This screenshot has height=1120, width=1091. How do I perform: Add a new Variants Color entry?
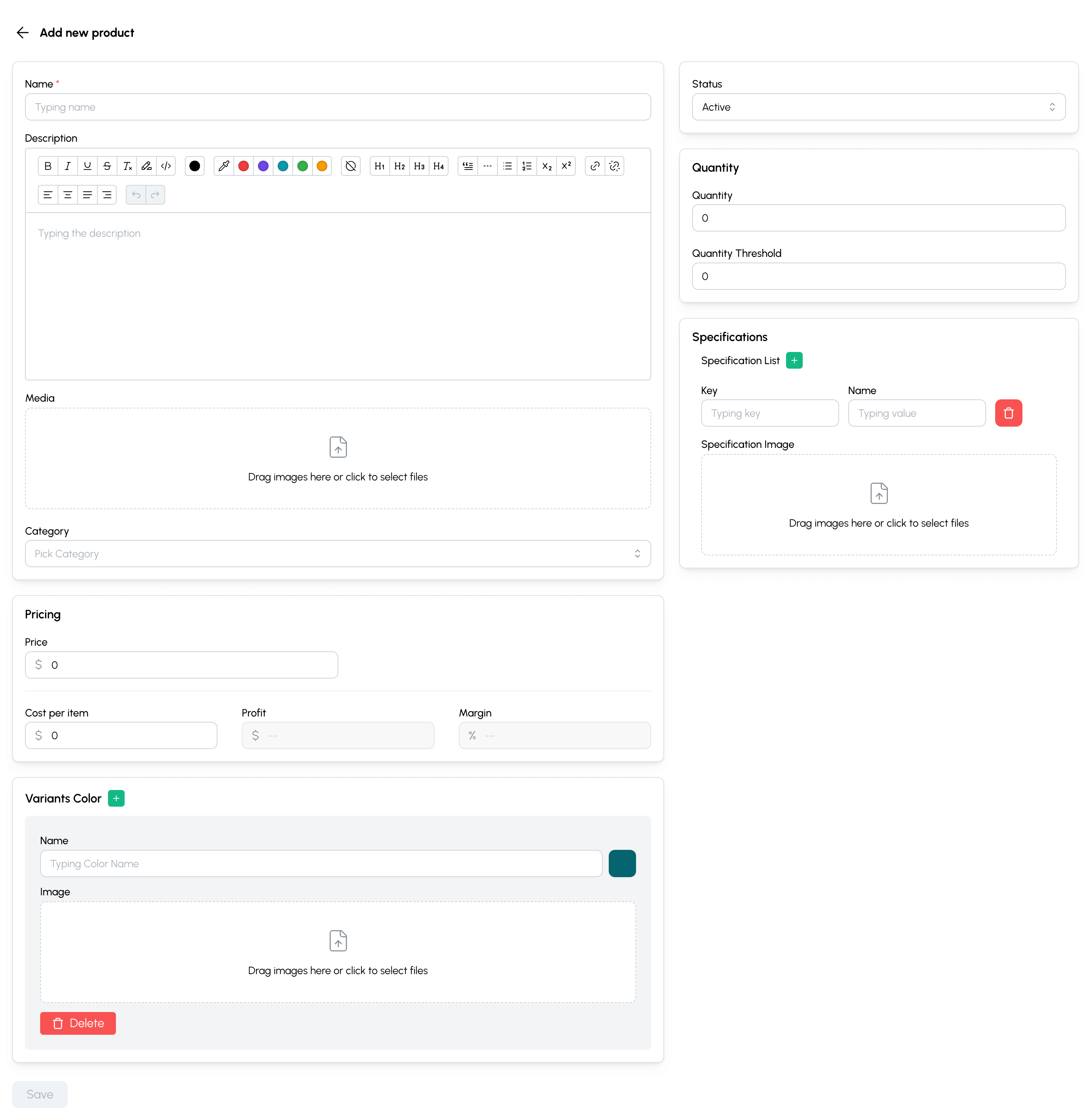coord(116,798)
